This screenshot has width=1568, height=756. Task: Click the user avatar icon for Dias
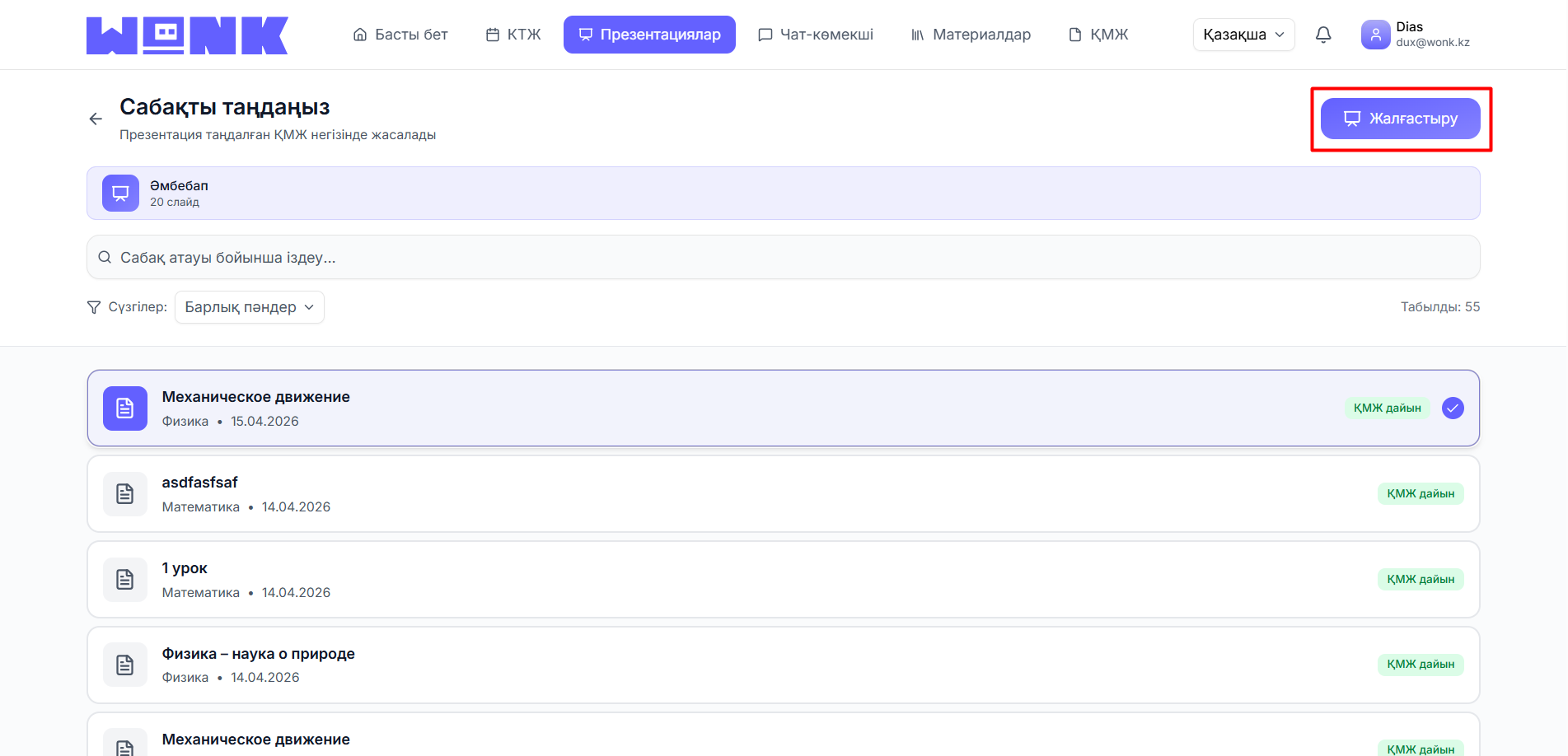point(1375,35)
